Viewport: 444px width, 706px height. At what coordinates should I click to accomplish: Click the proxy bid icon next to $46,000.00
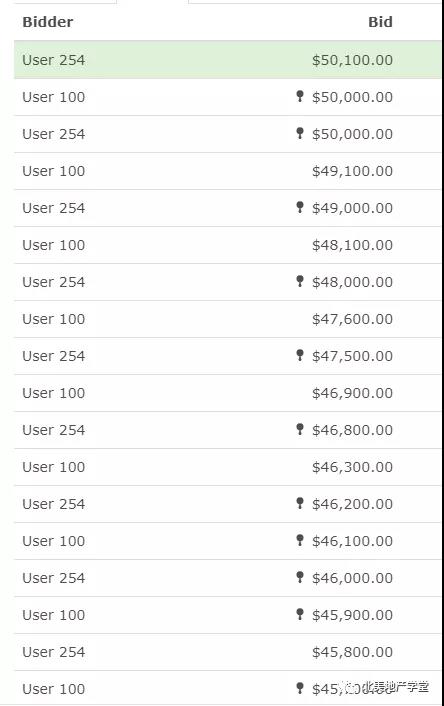(x=300, y=577)
